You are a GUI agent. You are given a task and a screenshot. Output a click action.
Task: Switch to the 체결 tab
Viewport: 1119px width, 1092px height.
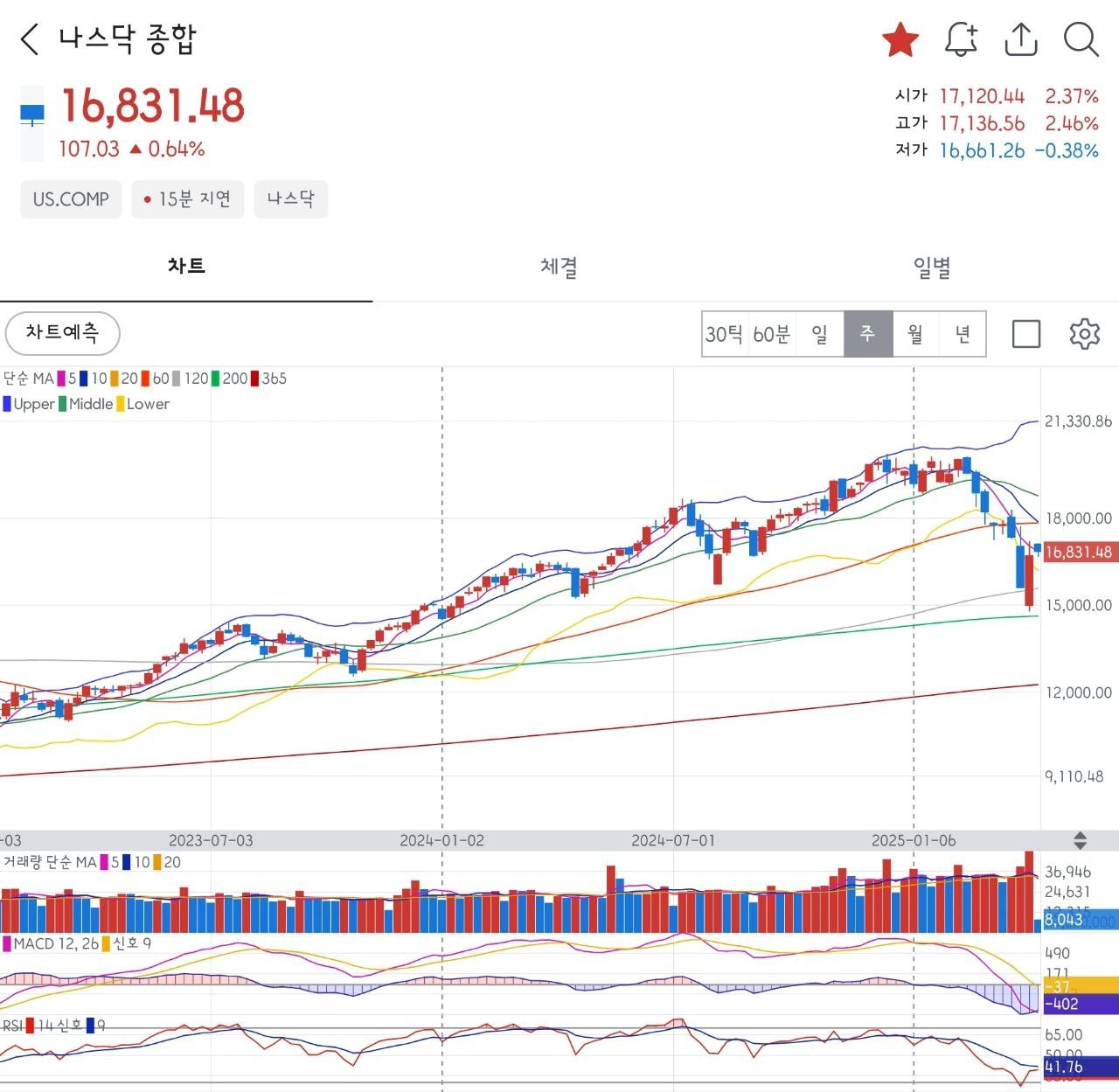coord(559,266)
